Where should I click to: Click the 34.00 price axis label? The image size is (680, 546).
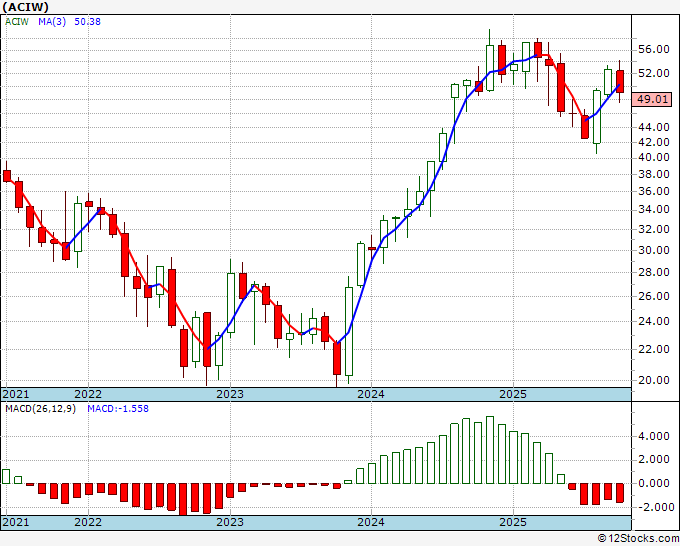(x=654, y=209)
